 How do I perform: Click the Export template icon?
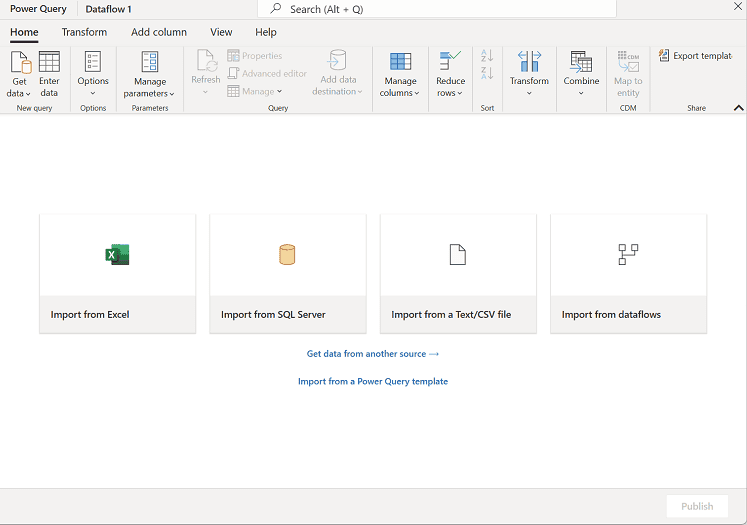(664, 56)
